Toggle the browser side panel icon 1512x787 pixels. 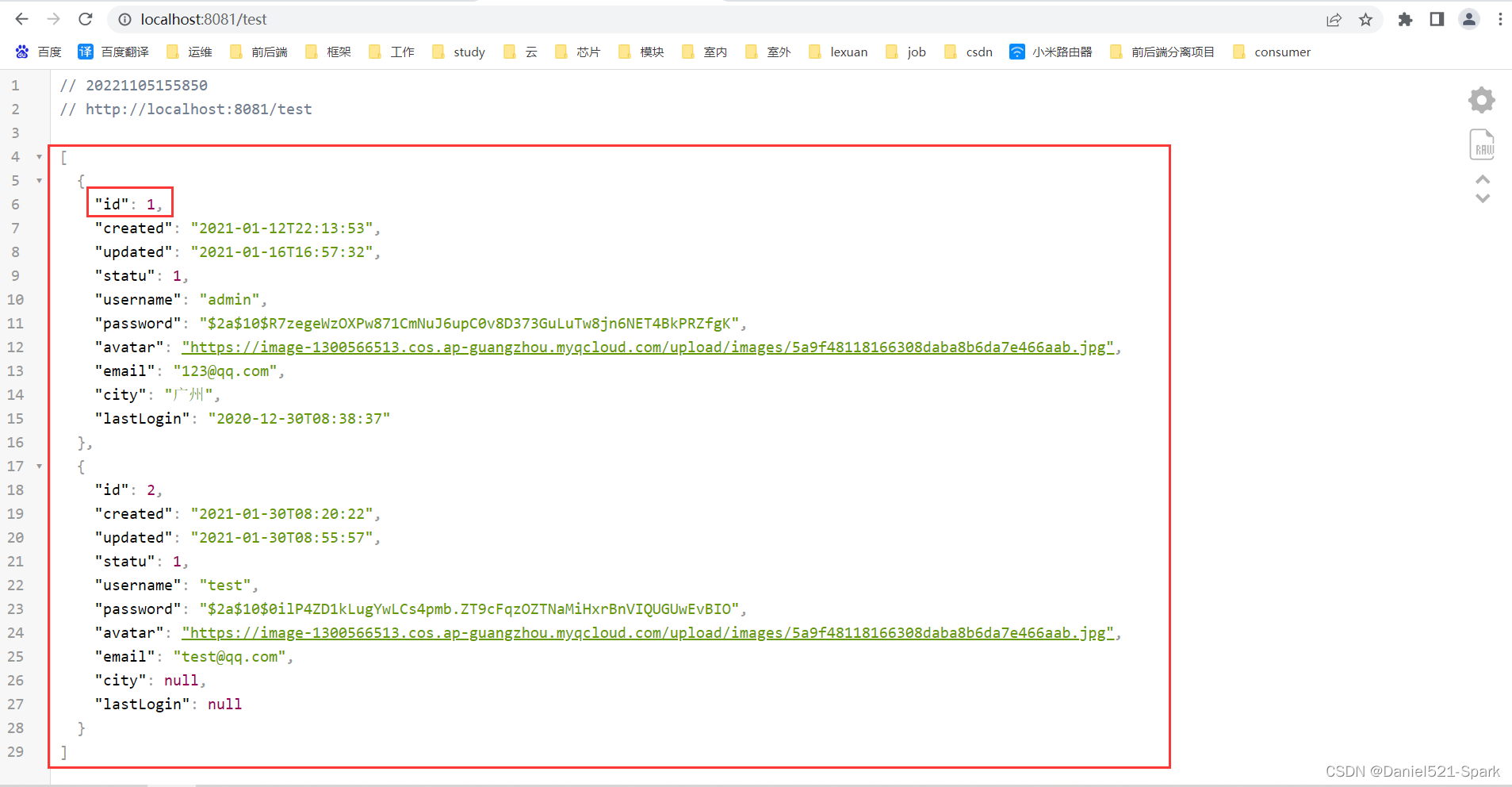click(1437, 20)
